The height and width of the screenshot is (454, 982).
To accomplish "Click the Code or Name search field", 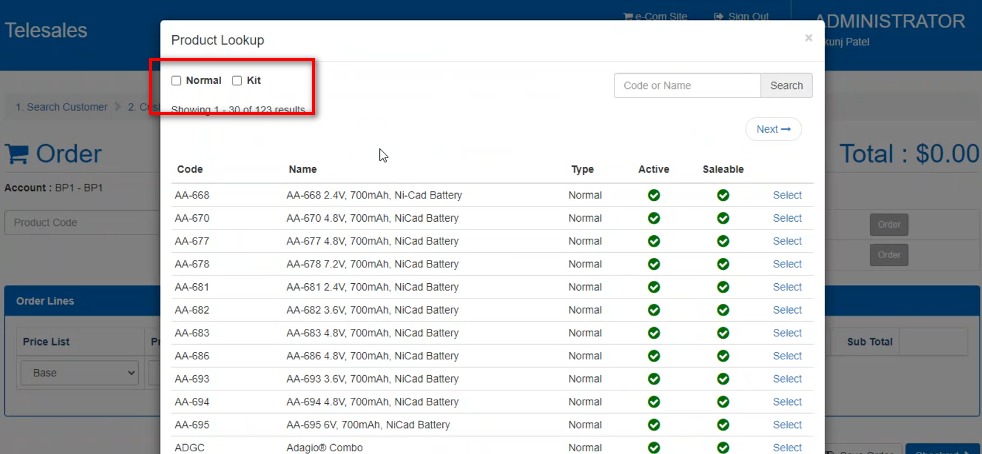I will point(687,86).
